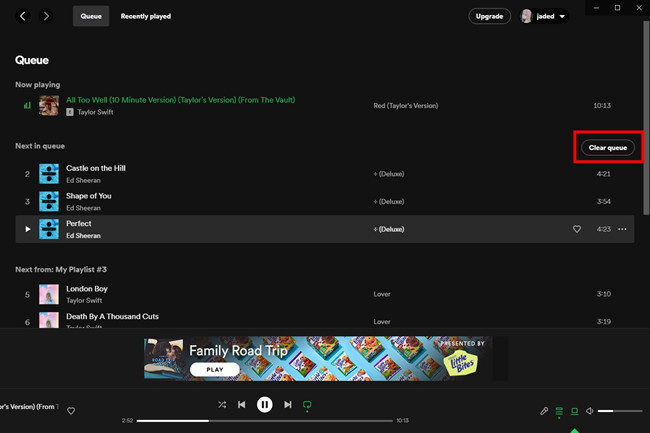Screen dimensions: 650x433
Task: Click Castle on the Hill album art
Action: (x=49, y=174)
